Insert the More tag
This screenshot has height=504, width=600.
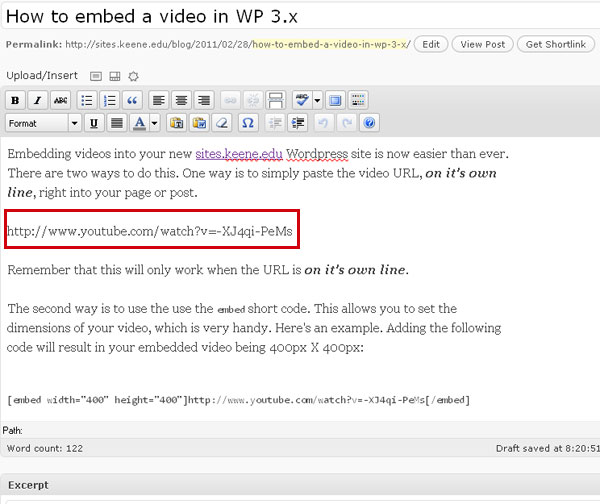pos(276,100)
